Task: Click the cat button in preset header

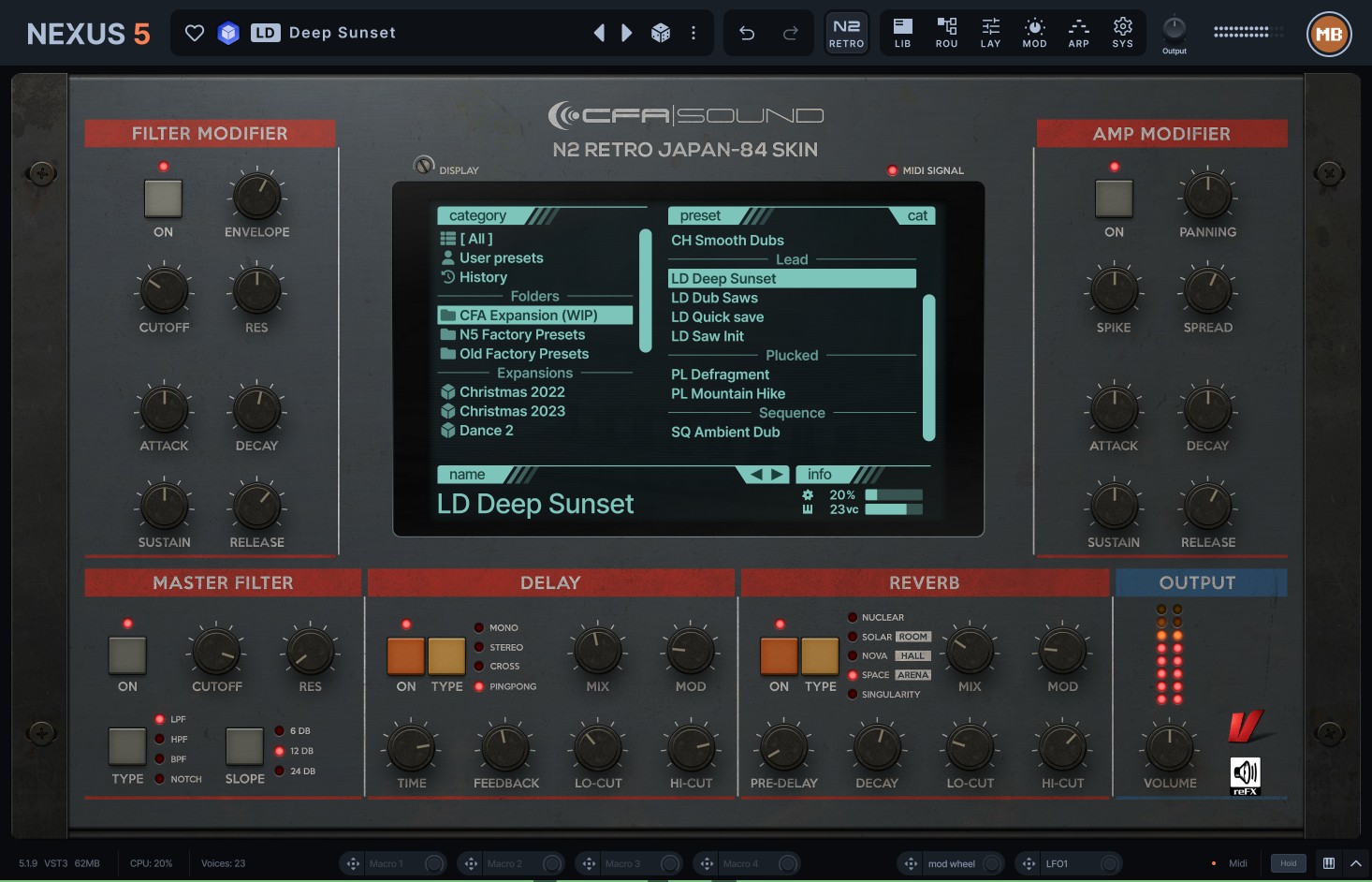Action: tap(917, 215)
